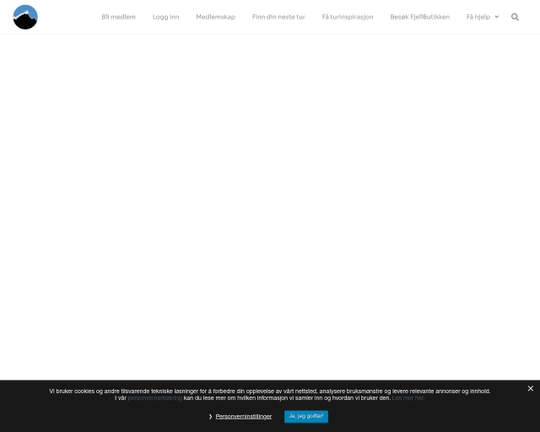Open Personverninnstillinger settings
Image resolution: width=540 pixels, height=432 pixels.
[243, 417]
